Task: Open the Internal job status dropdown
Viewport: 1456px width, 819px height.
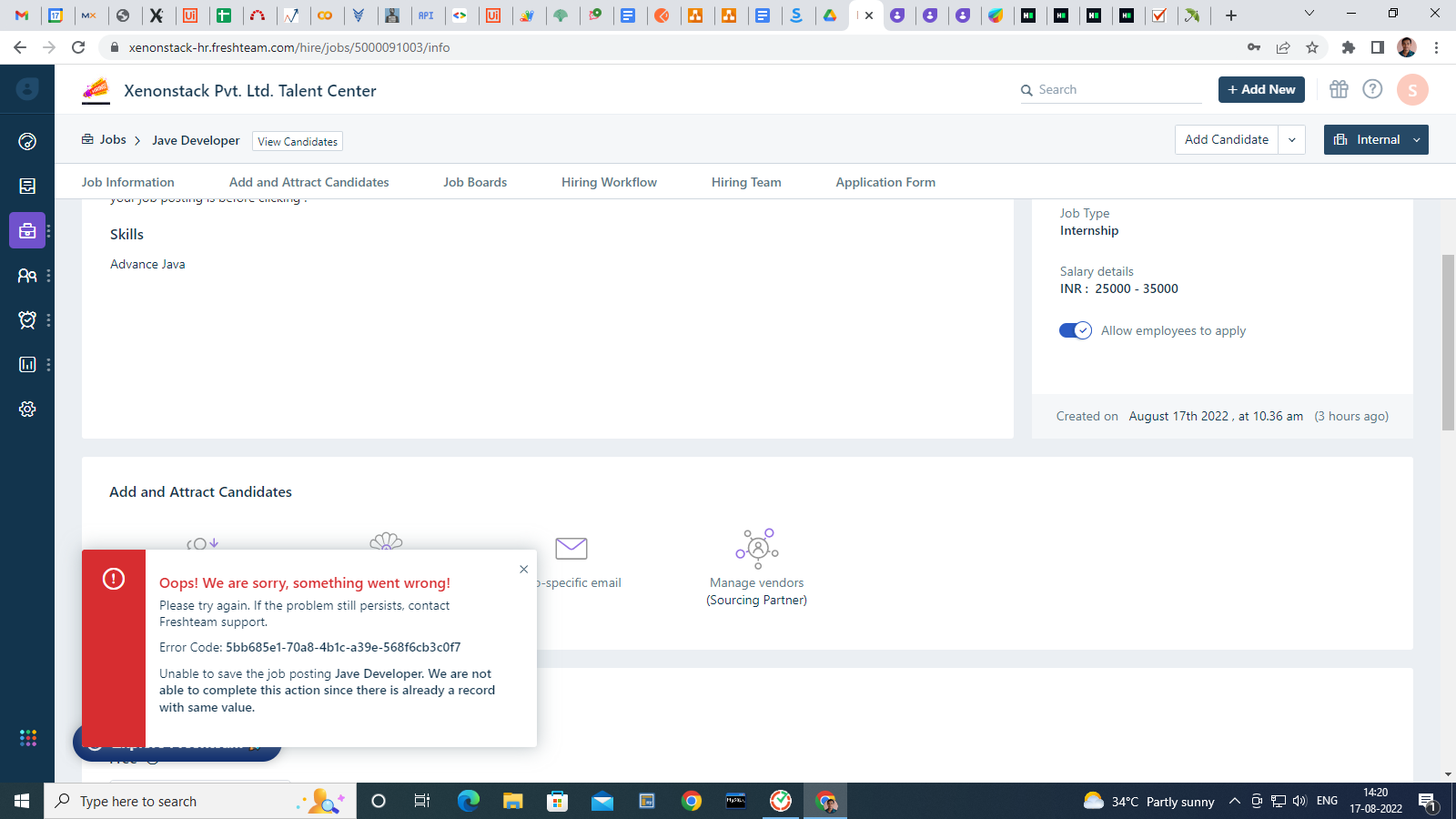Action: pos(1376,139)
